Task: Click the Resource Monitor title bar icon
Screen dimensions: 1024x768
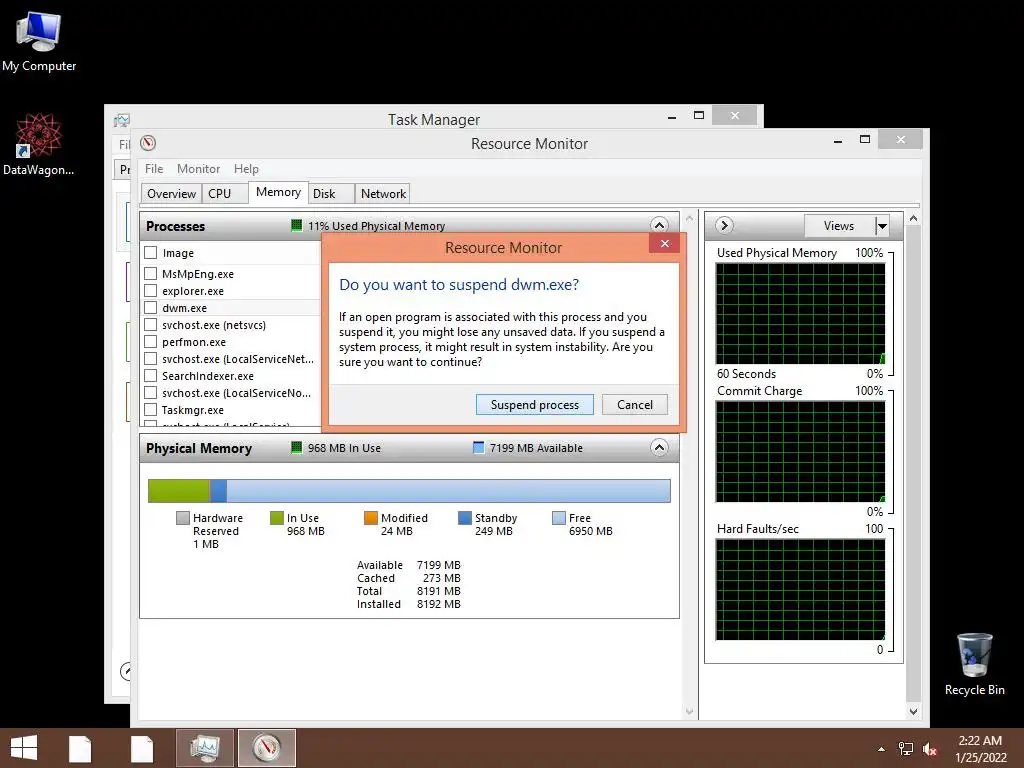Action: pos(148,143)
